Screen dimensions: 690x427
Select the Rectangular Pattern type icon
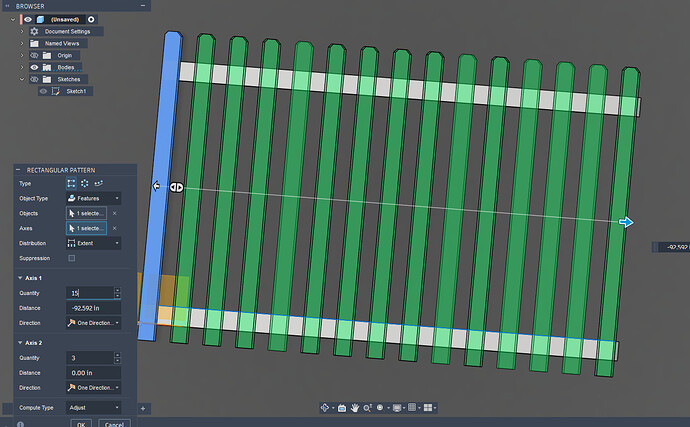tap(71, 184)
